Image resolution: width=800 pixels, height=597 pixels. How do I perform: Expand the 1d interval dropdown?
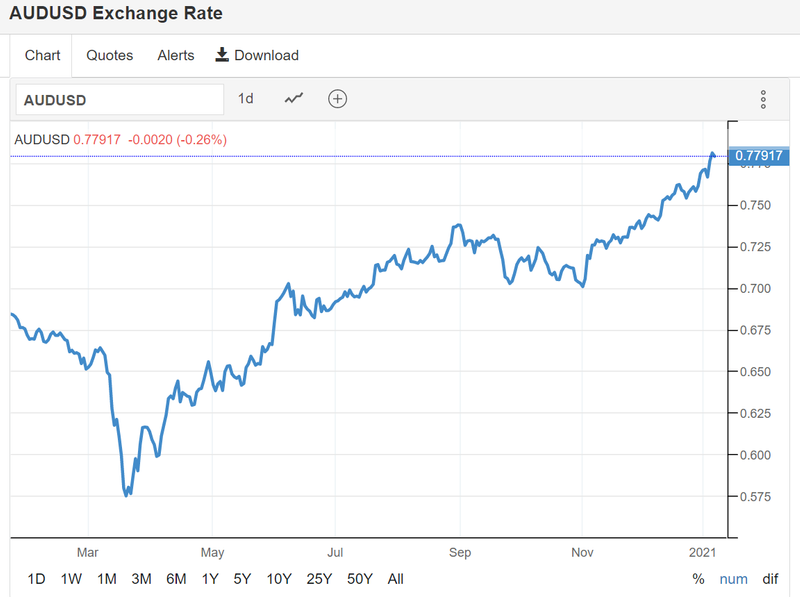(x=246, y=98)
